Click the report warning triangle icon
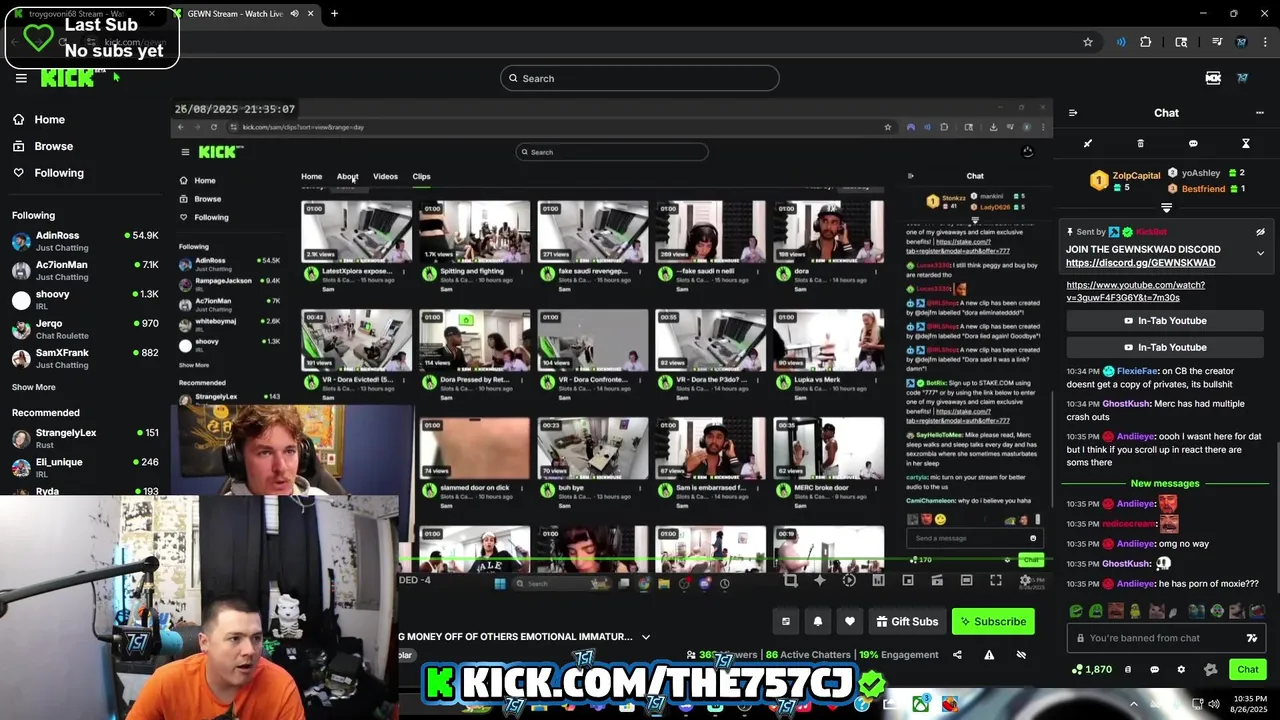The image size is (1280, 720). point(989,655)
